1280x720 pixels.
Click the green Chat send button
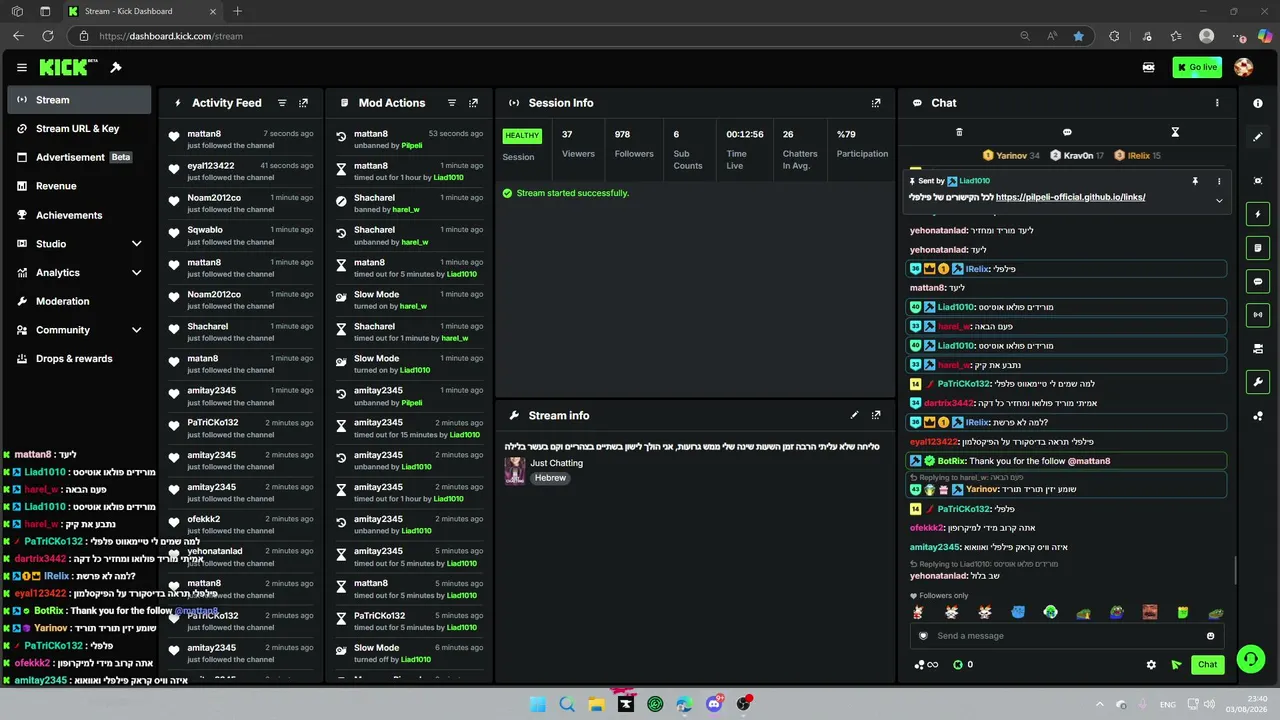click(1208, 665)
